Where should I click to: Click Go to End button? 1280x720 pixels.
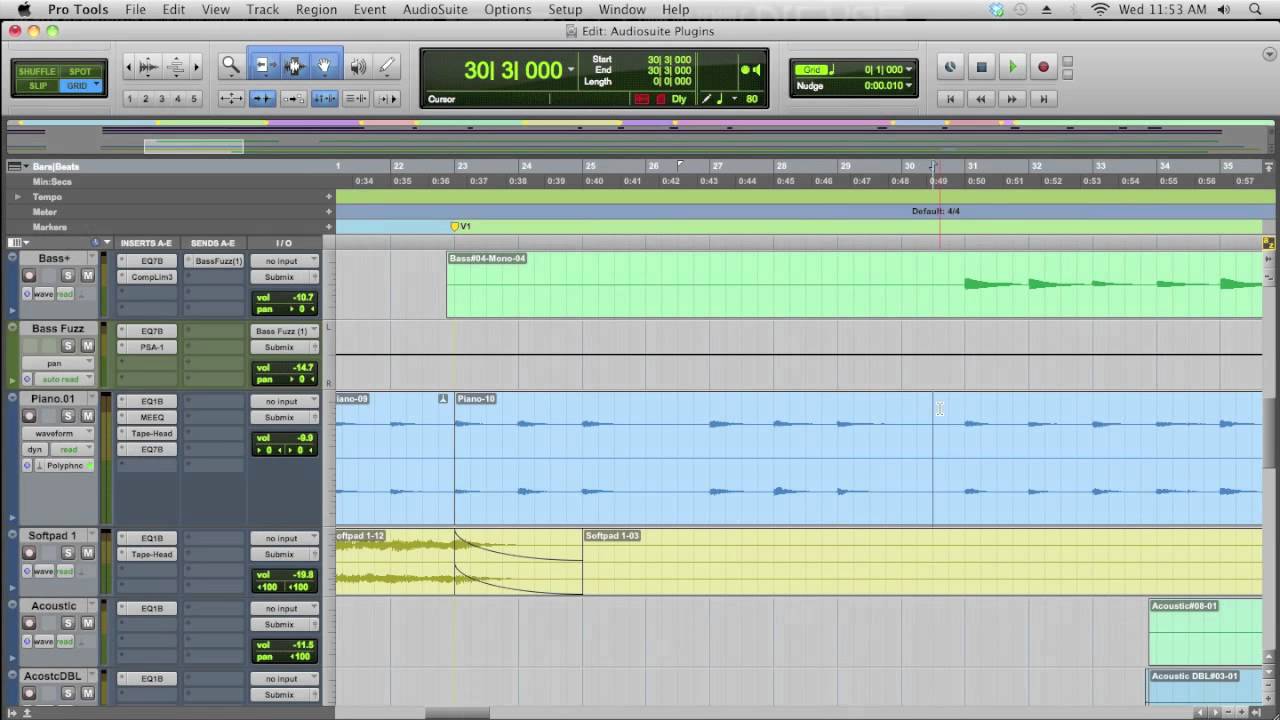[x=1043, y=99]
